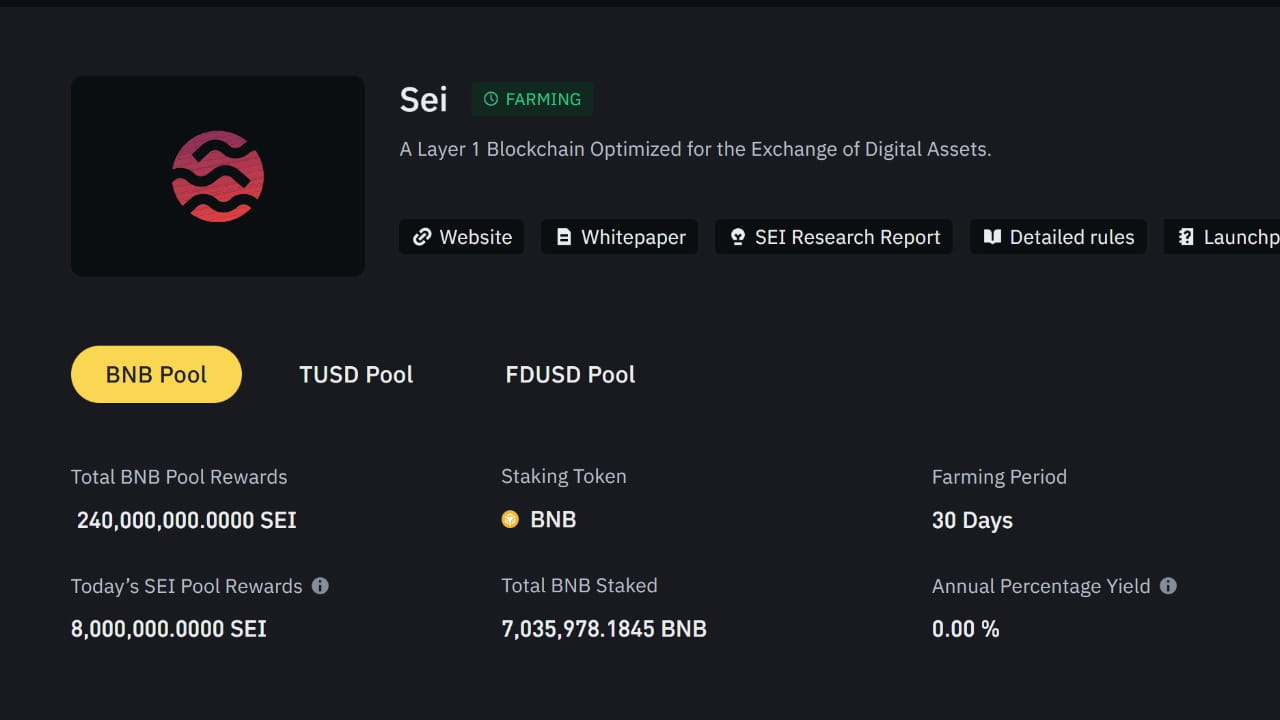Switch to the TUSD Pool tab
Screen dimensions: 1280x720
coord(356,374)
